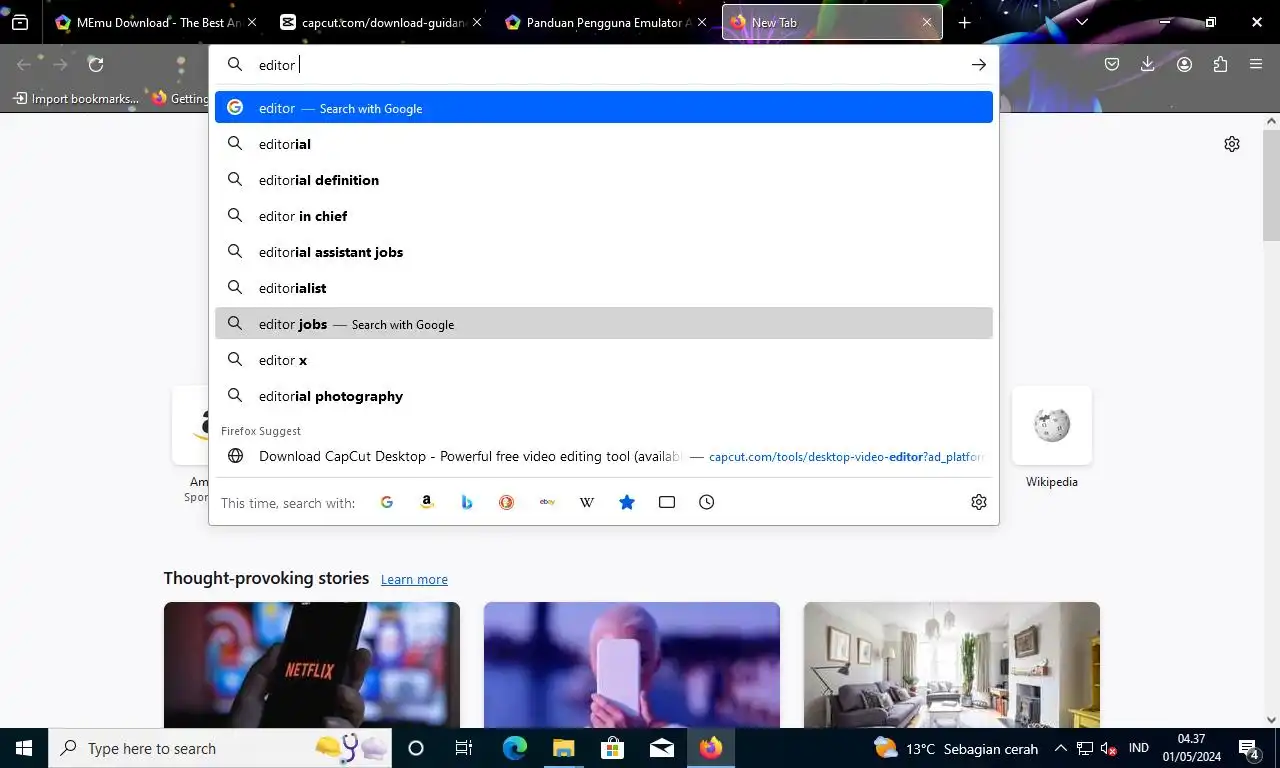Image resolution: width=1280 pixels, height=768 pixels.
Task: Pick the 'editorial' suggestion
Action: click(604, 144)
